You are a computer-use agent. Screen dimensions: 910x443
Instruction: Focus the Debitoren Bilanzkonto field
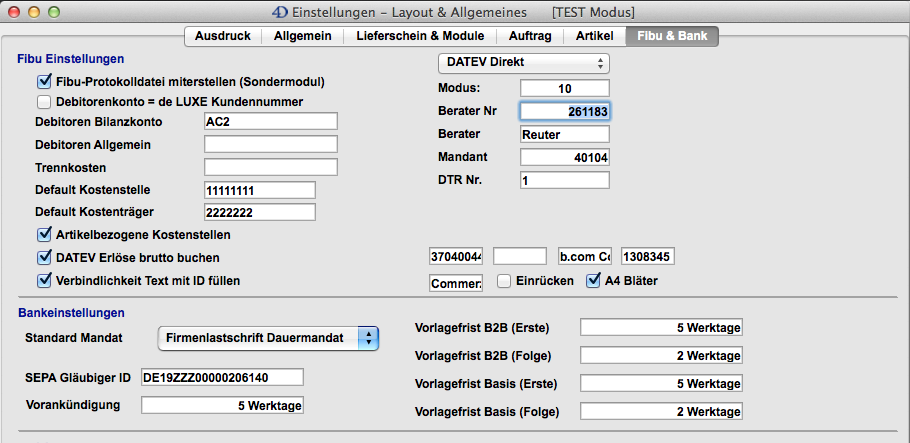(x=270, y=121)
